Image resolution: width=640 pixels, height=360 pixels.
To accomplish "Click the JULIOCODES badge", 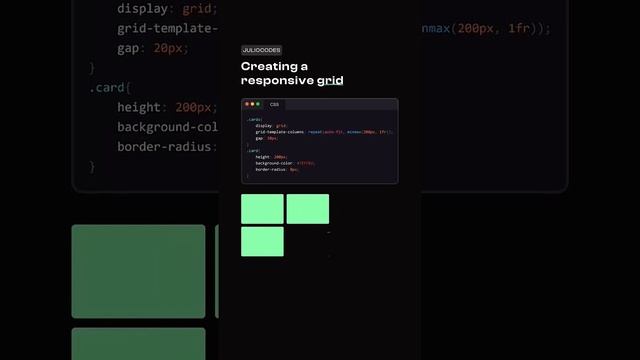I will 261,50.
